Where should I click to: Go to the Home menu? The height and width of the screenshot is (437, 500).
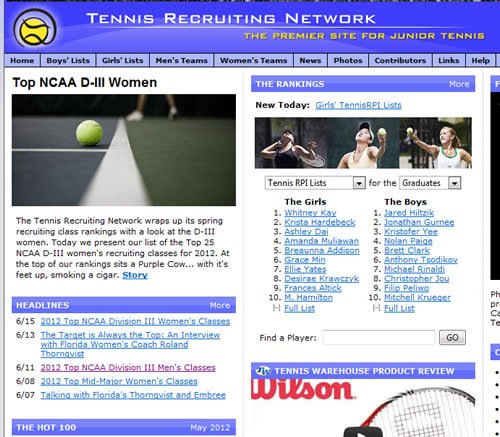22,61
